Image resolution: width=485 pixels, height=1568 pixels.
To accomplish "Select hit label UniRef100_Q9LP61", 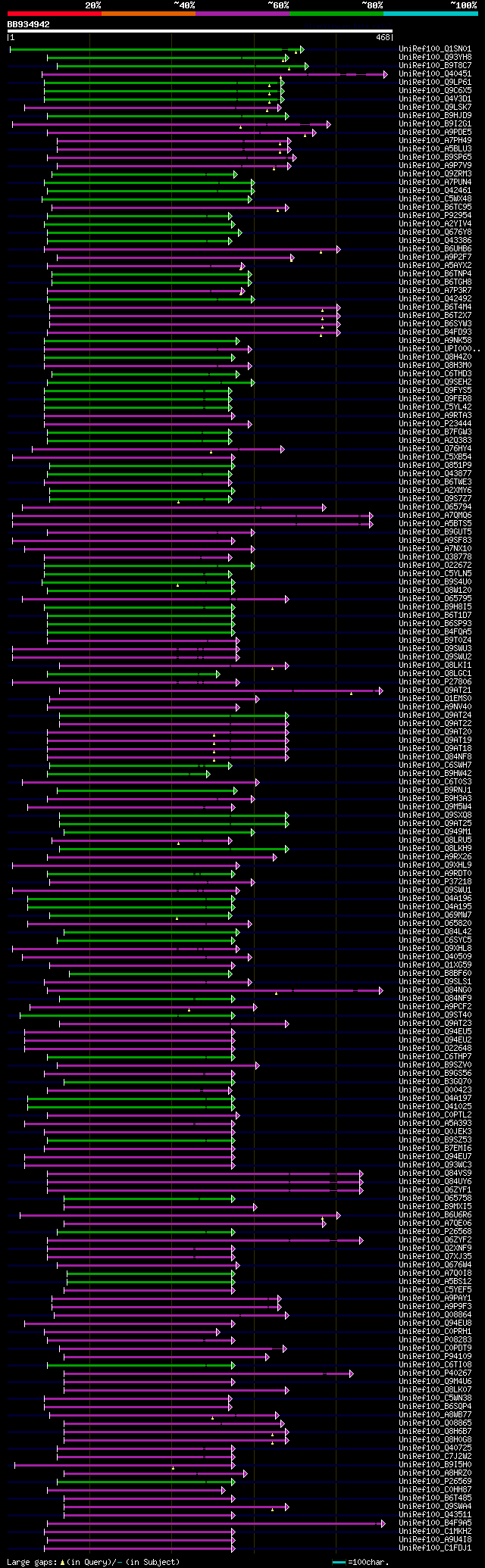I will (x=435, y=82).
